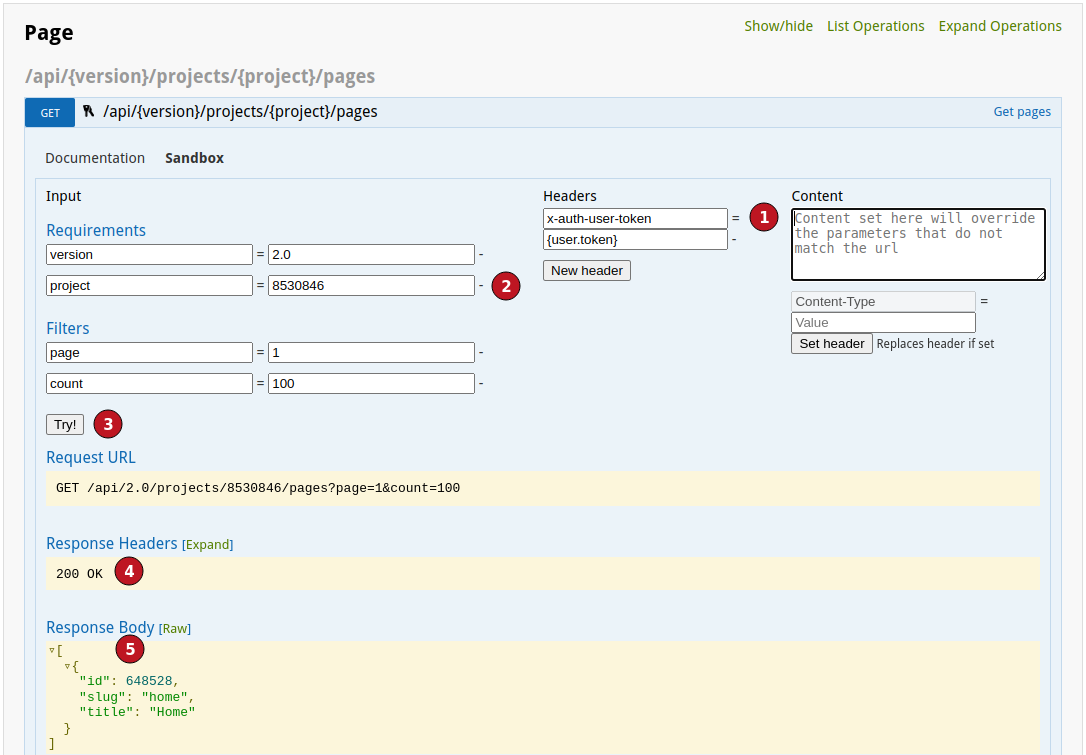The width and height of the screenshot is (1086, 755).
Task: Open the Show/hide link
Action: (778, 25)
